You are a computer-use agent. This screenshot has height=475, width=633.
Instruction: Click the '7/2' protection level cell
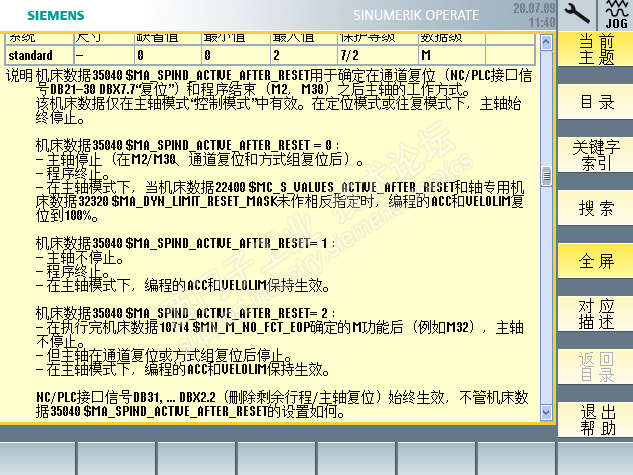pos(378,55)
